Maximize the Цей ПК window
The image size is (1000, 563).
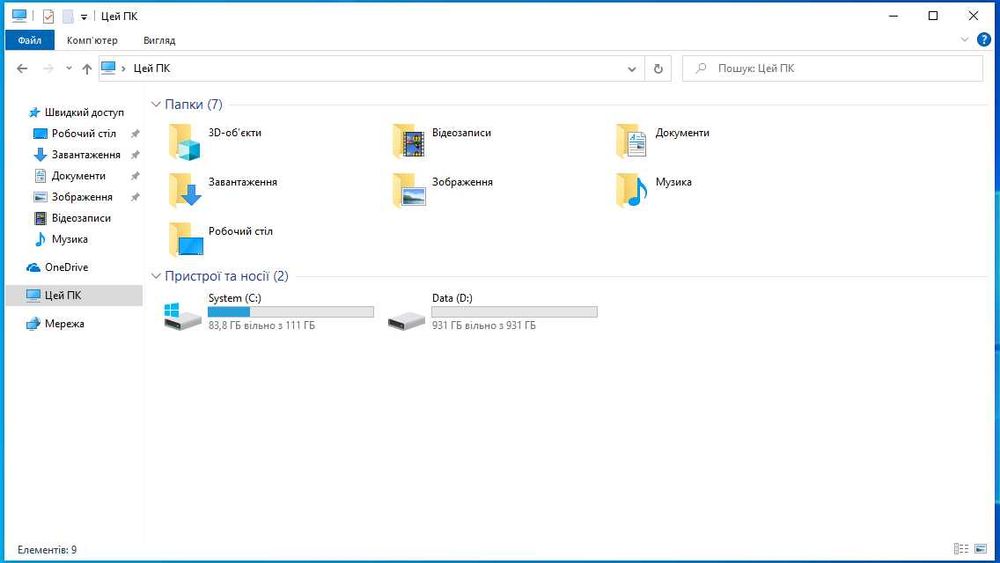pyautogui.click(x=933, y=16)
